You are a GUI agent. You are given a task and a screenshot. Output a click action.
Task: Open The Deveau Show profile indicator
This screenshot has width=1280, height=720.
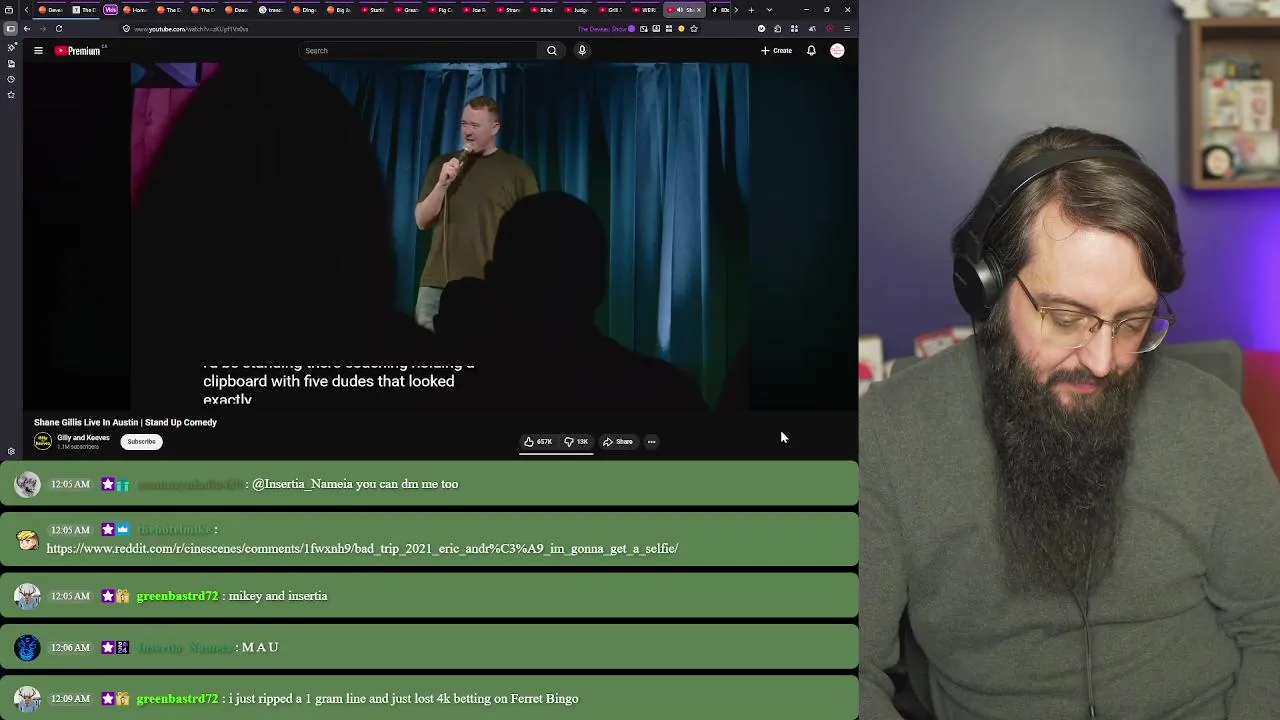tap(606, 29)
